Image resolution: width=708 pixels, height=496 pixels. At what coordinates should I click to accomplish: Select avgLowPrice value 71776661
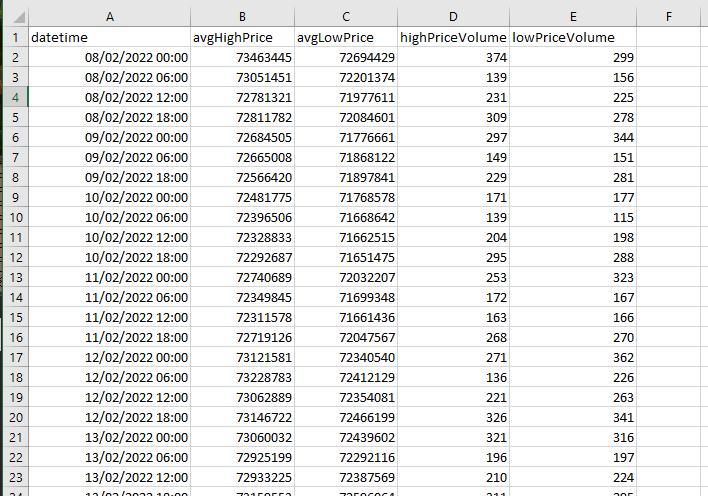coord(346,137)
